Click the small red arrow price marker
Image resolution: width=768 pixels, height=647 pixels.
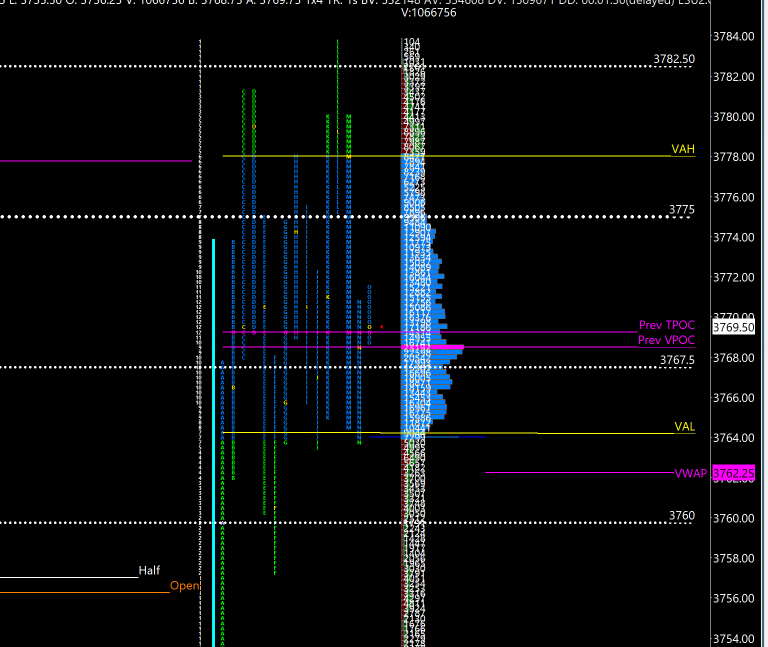381,327
